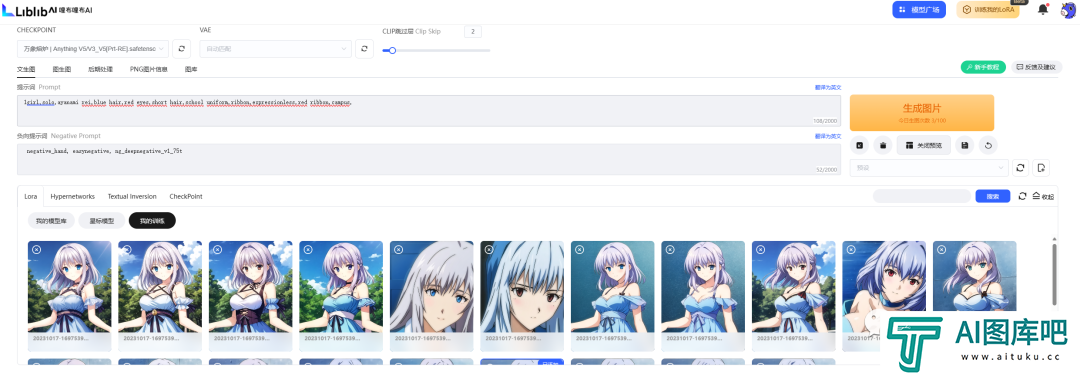Switch to the 图生图 tab
1080x376 pixels.
click(x=62, y=70)
